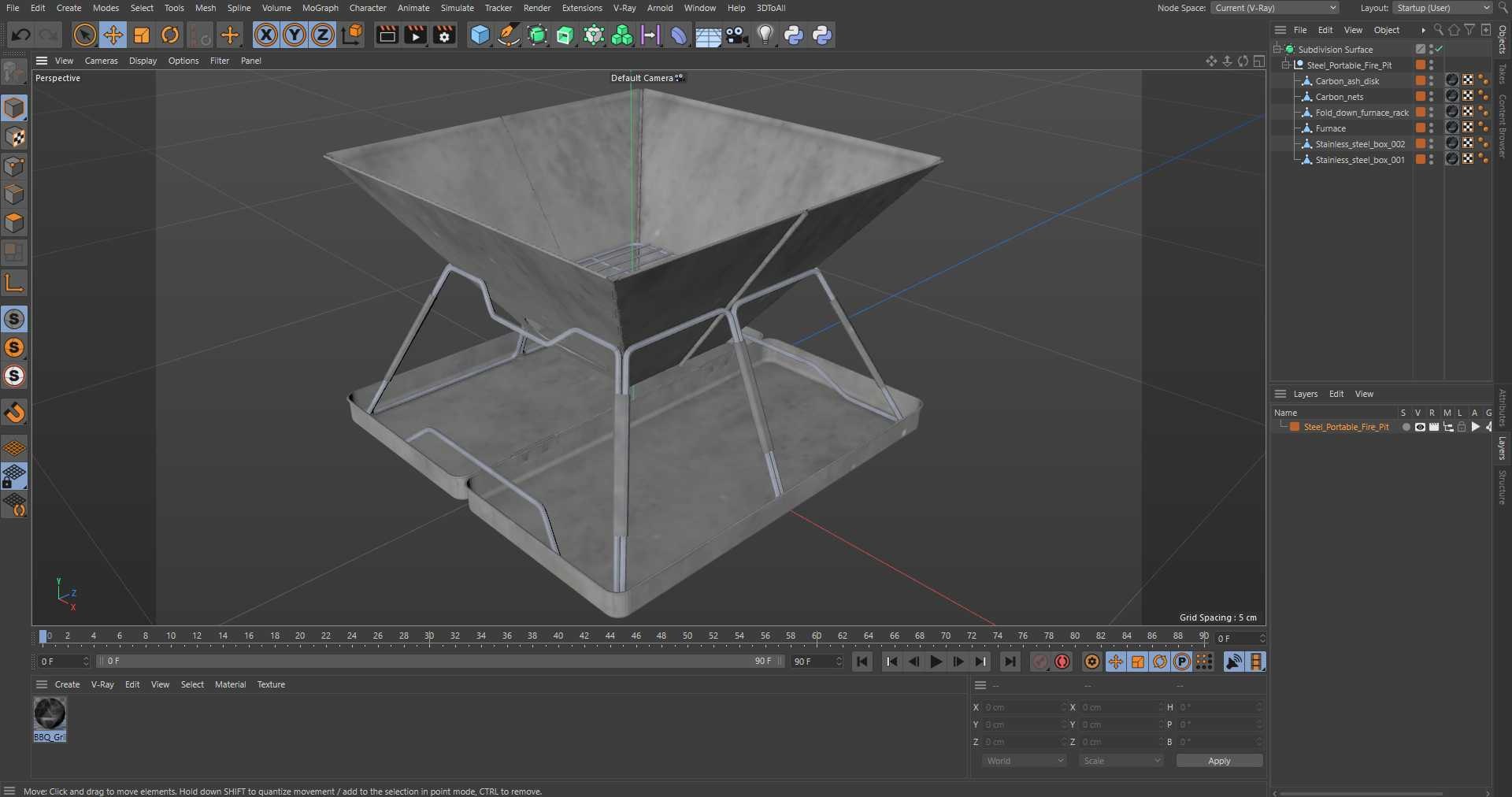Toggle autokeying button in timeline
Screen dimensions: 1512x797
tap(1062, 662)
